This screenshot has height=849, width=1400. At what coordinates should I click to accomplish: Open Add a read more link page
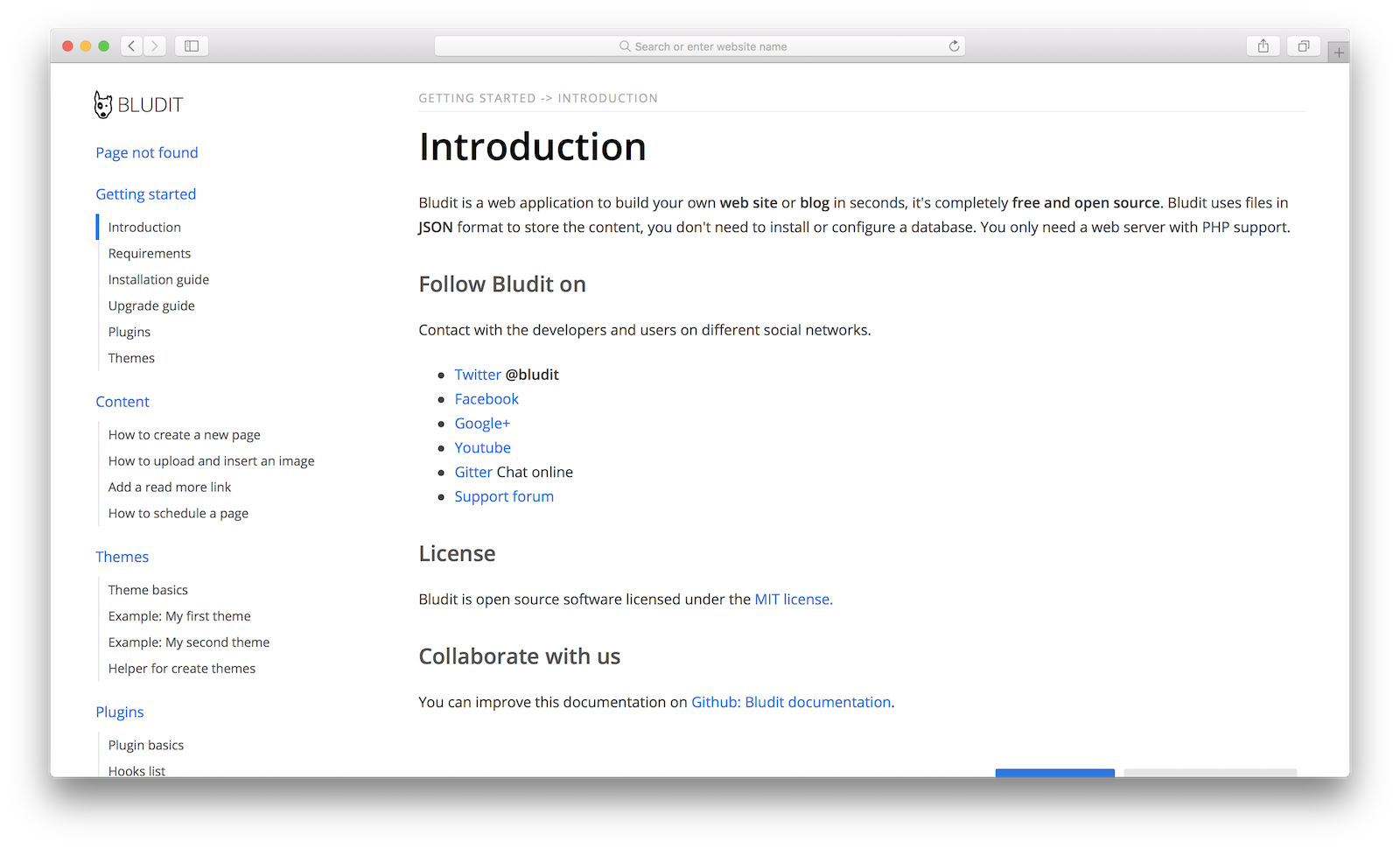pyautogui.click(x=170, y=488)
